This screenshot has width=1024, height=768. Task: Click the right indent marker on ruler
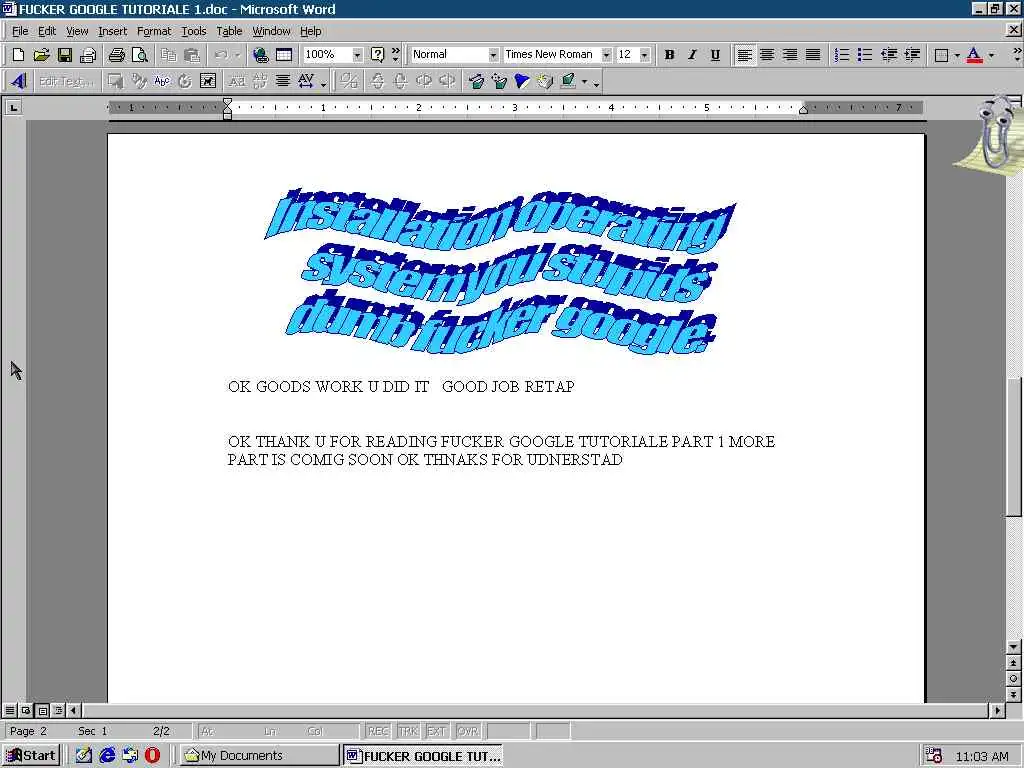(803, 110)
